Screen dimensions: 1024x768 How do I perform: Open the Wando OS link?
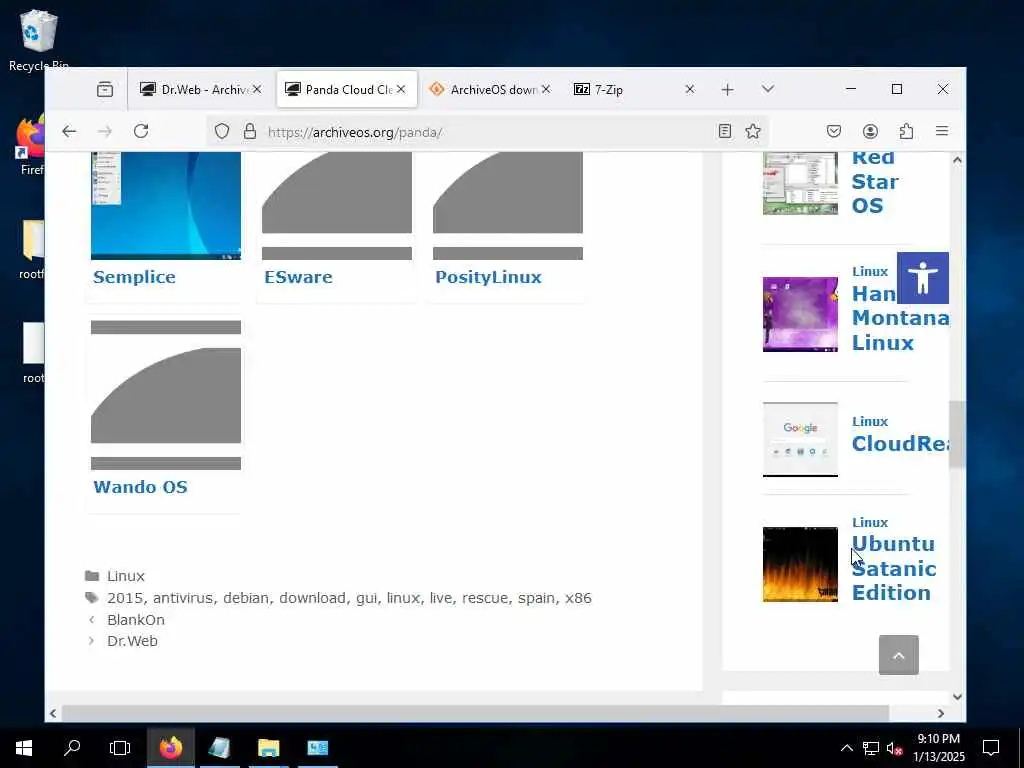(x=140, y=487)
